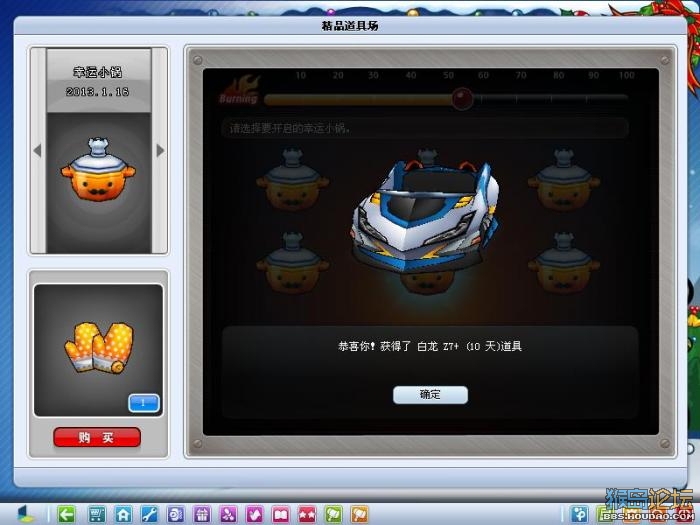Open the purple gift box icon
Screen dimensions: 700x525
(x=202, y=515)
